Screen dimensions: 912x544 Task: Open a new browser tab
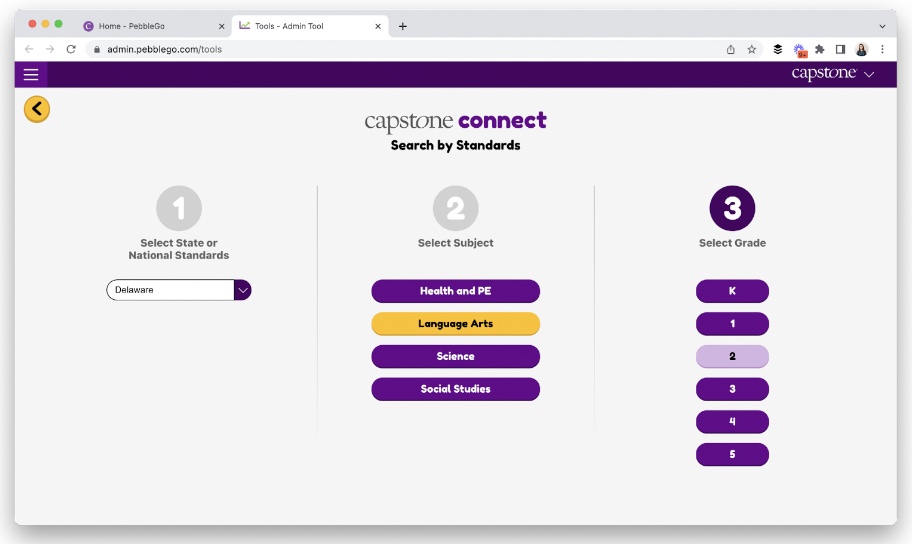click(x=403, y=26)
